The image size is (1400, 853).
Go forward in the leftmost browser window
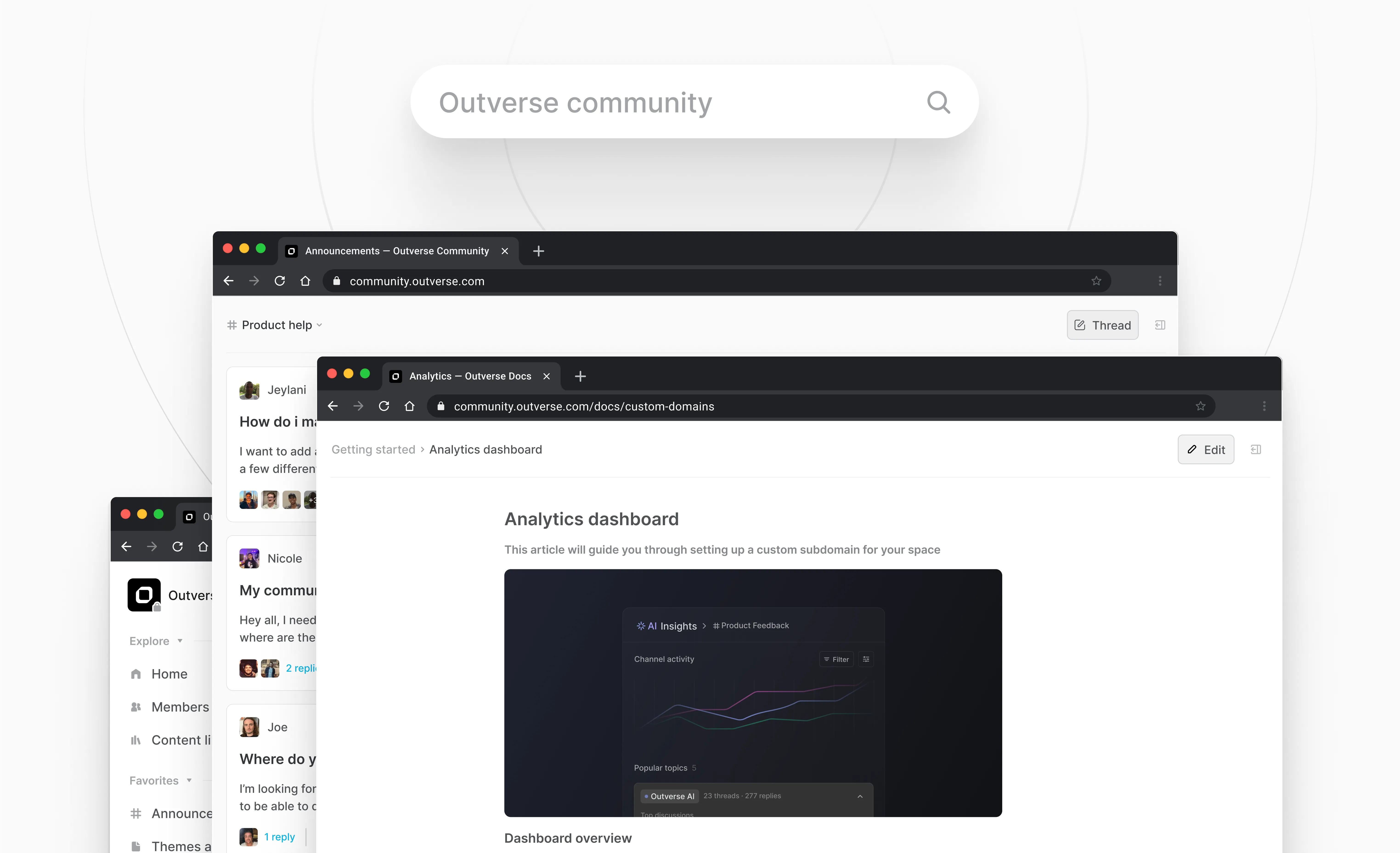(152, 546)
